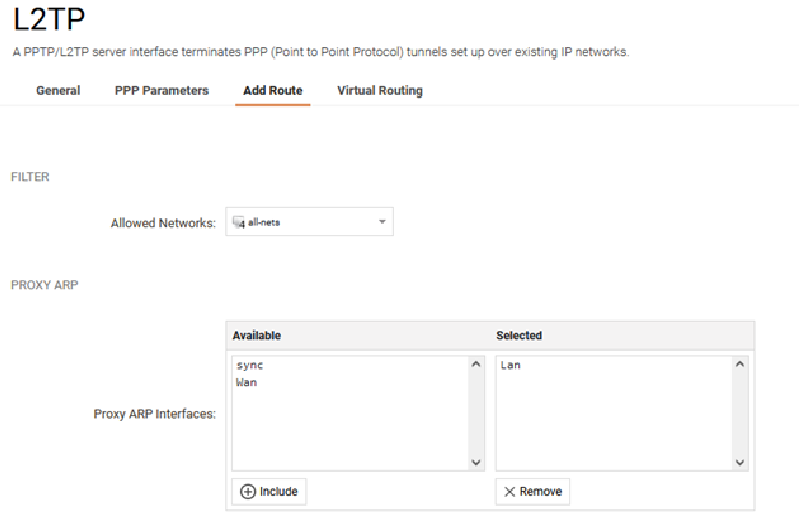Click the plus icon on Include
Image resolution: width=799 pixels, height=516 pixels.
(x=248, y=492)
